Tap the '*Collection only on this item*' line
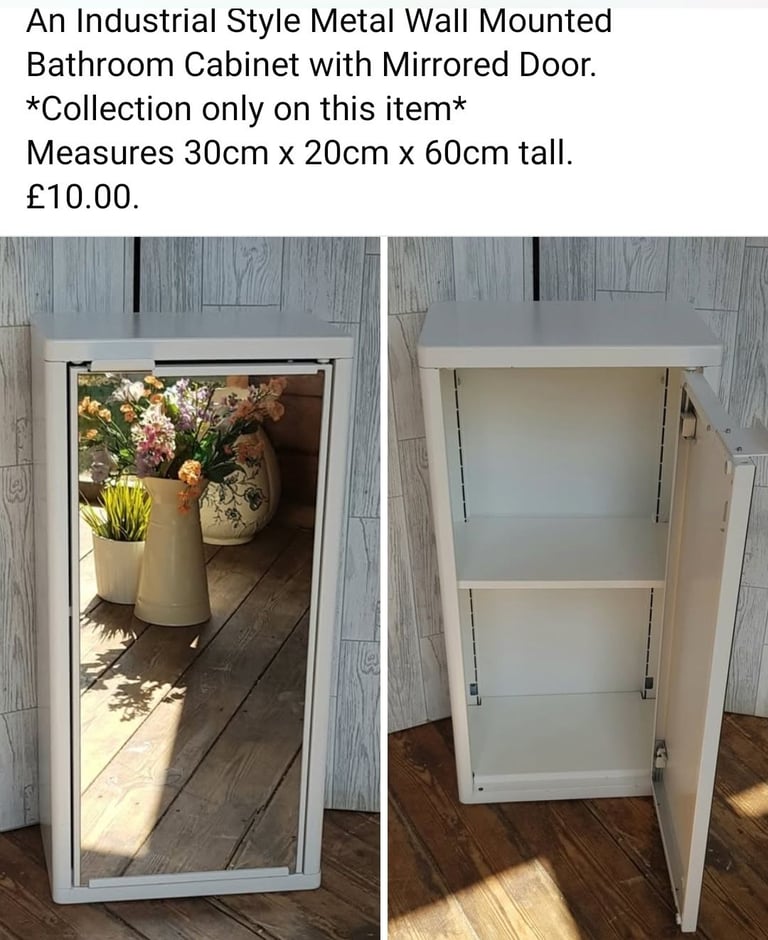768x940 pixels. 246,109
